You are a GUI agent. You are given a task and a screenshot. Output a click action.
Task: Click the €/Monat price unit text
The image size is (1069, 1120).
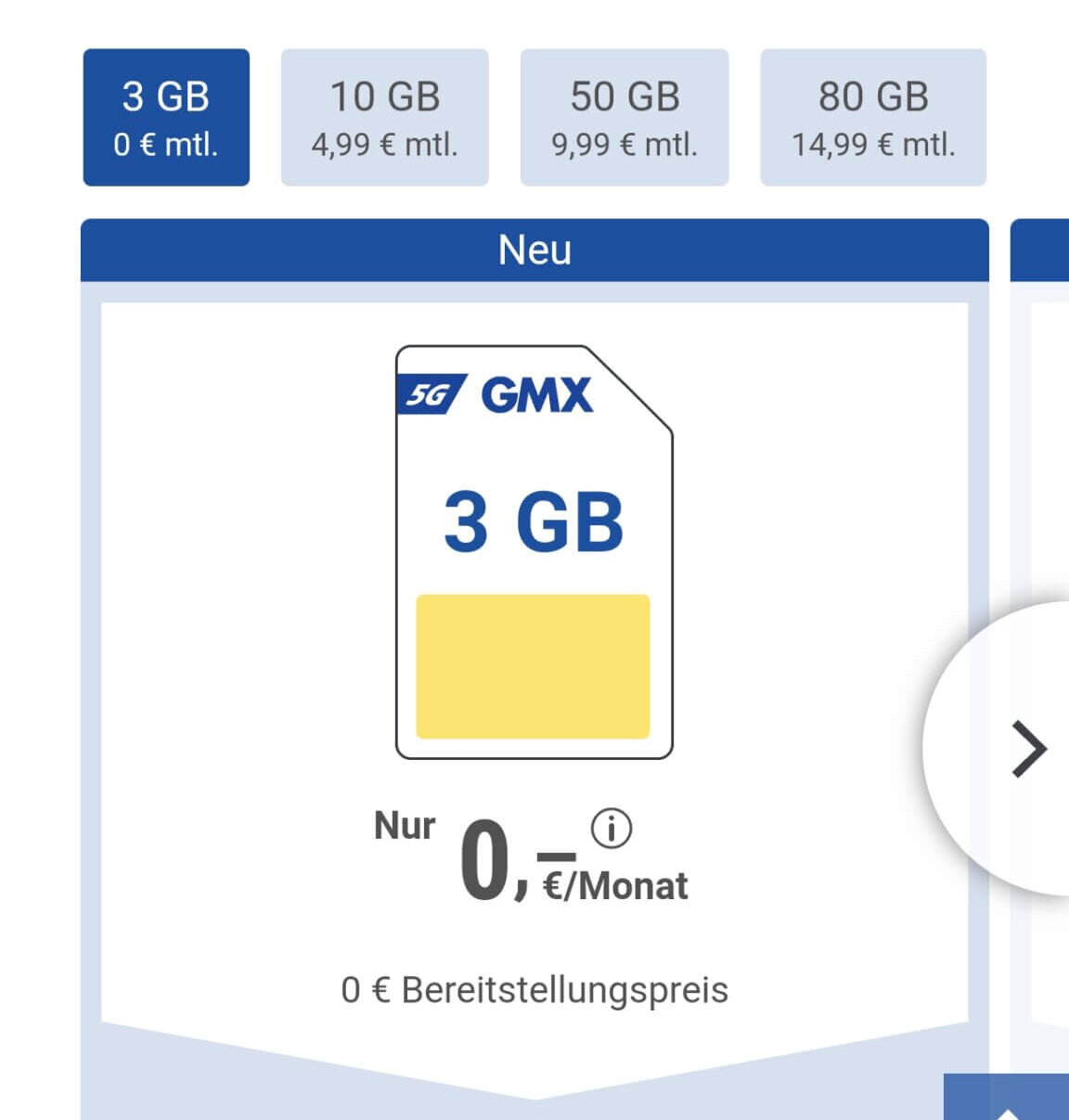click(615, 886)
